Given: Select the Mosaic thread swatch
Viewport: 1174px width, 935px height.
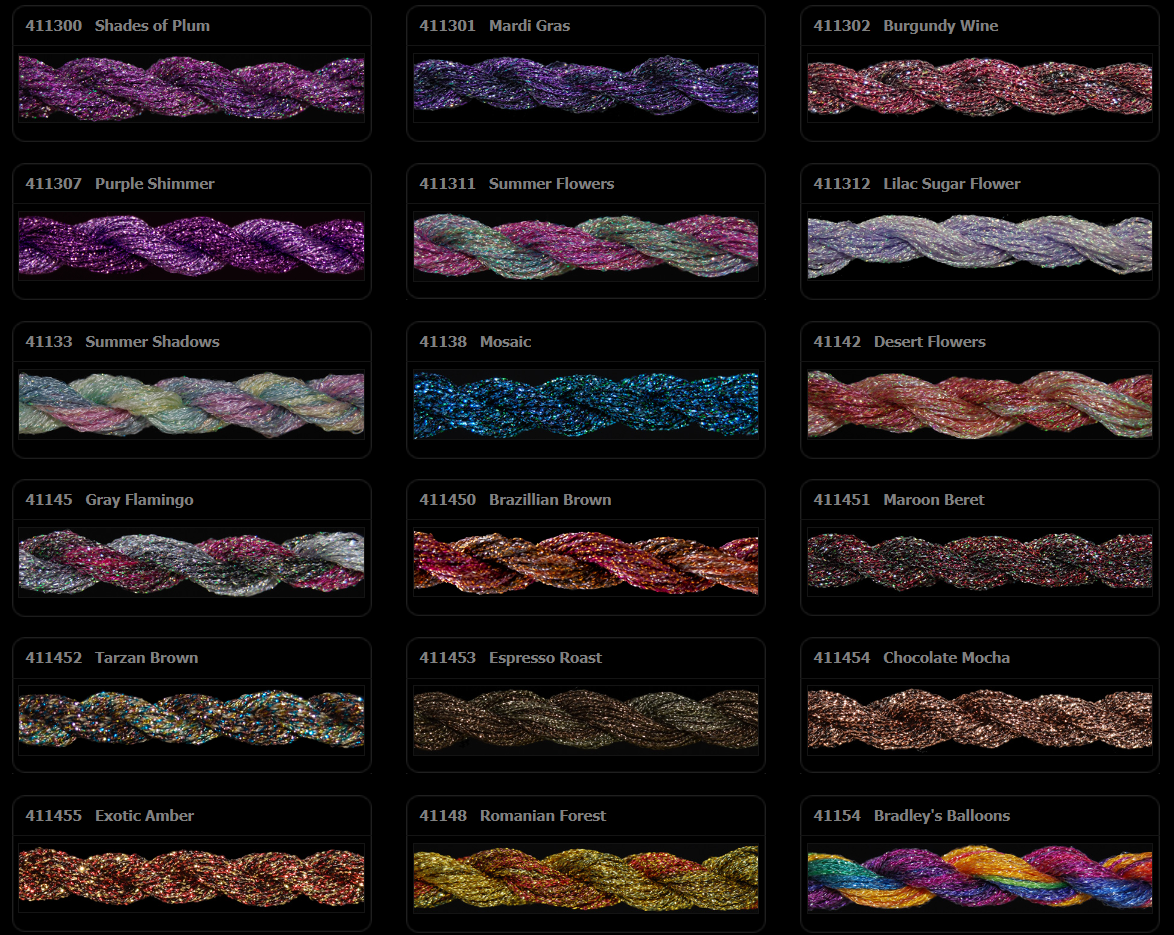Looking at the screenshot, I should (x=586, y=404).
